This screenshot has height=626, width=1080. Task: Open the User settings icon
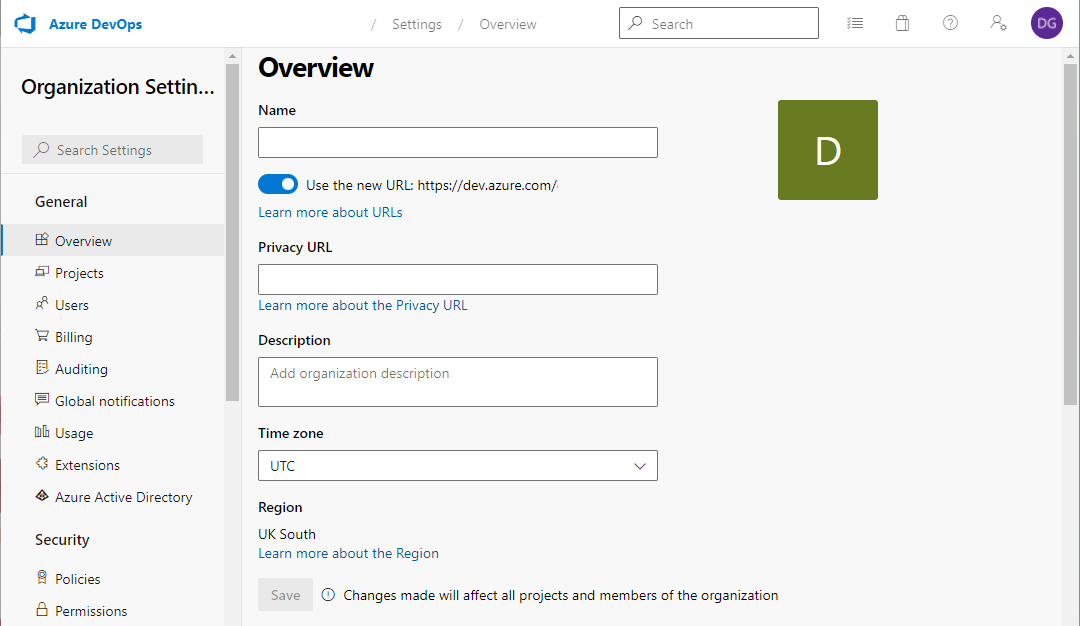[999, 23]
